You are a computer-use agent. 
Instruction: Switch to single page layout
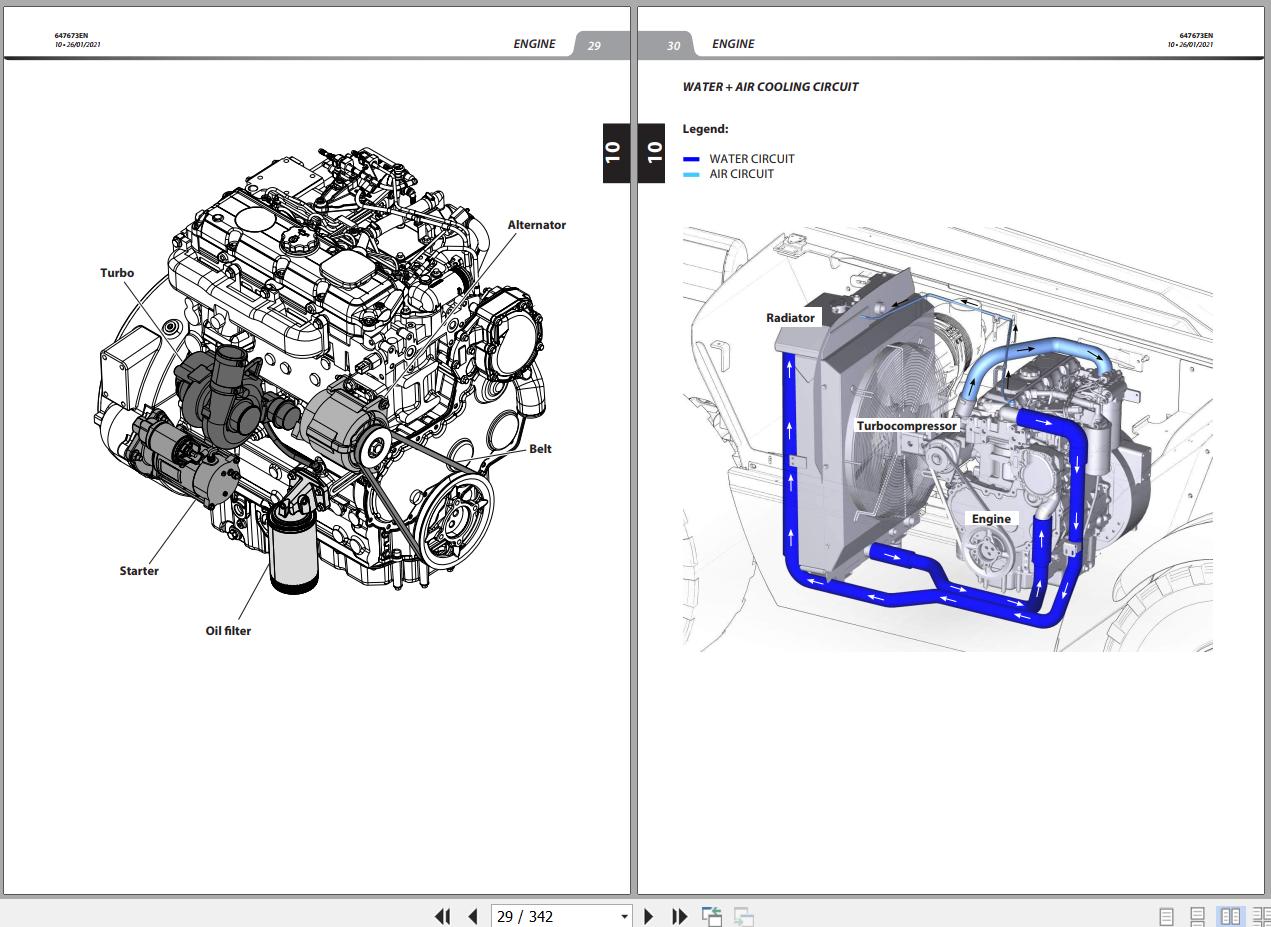[x=1166, y=916]
